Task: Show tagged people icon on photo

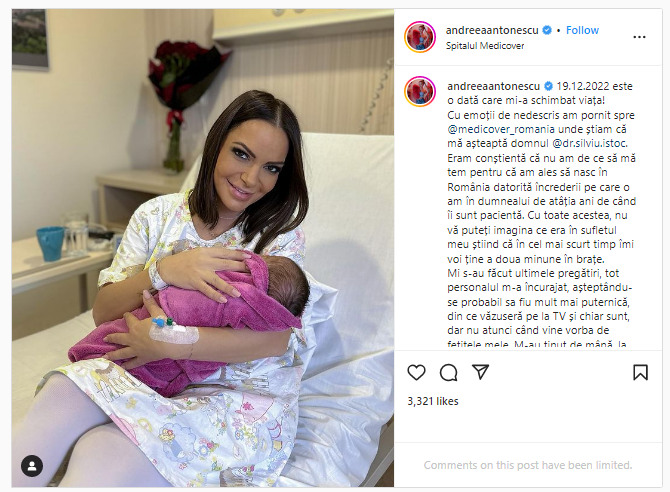Action: point(32,465)
